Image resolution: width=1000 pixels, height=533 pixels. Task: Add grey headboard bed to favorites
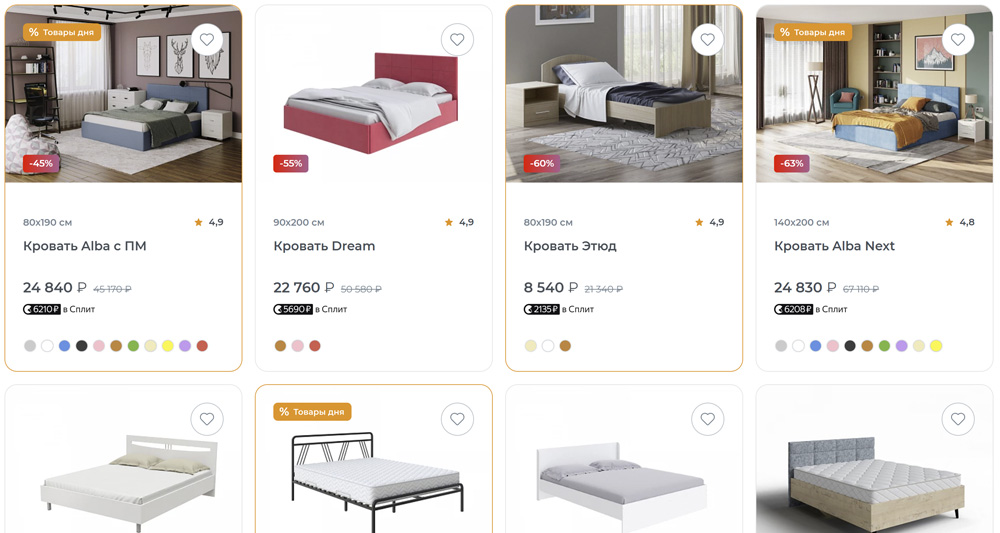click(958, 419)
